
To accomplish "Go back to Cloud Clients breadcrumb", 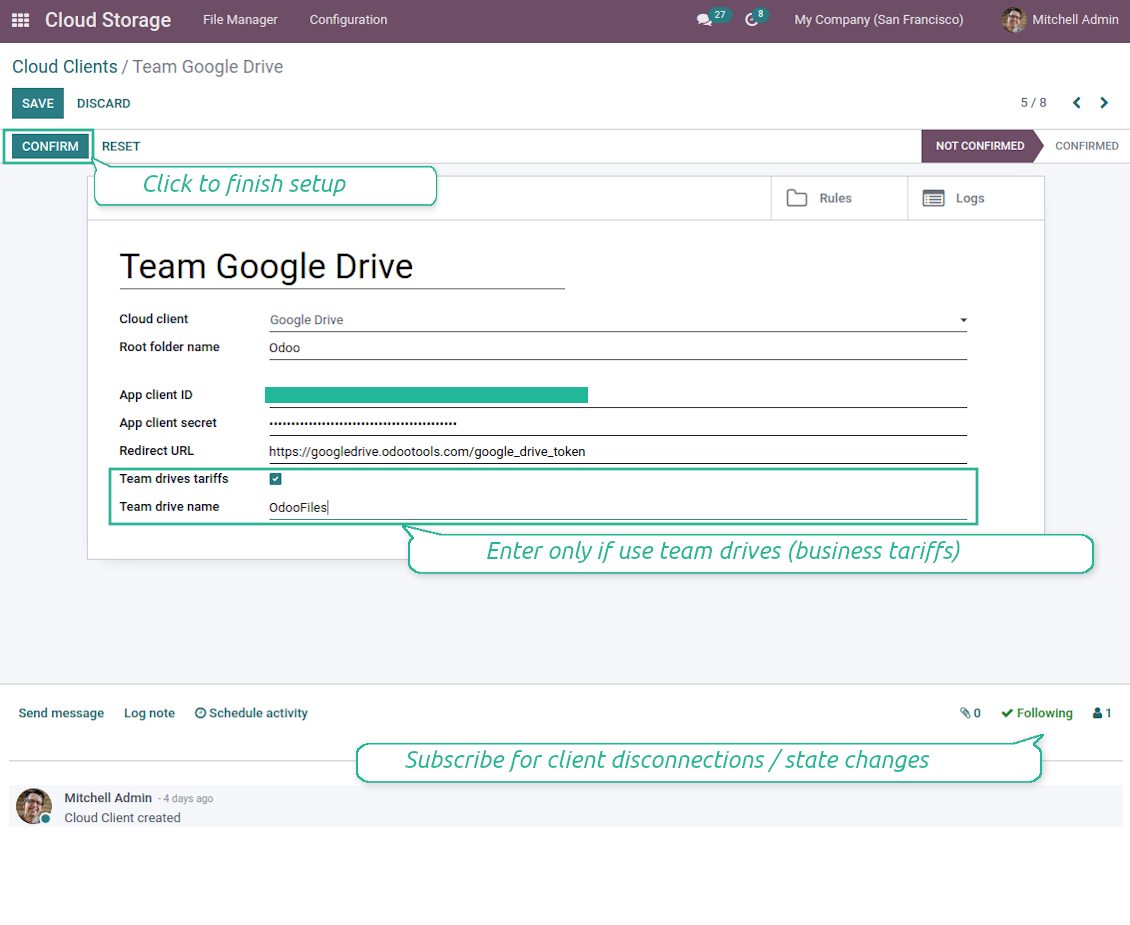I will [65, 67].
